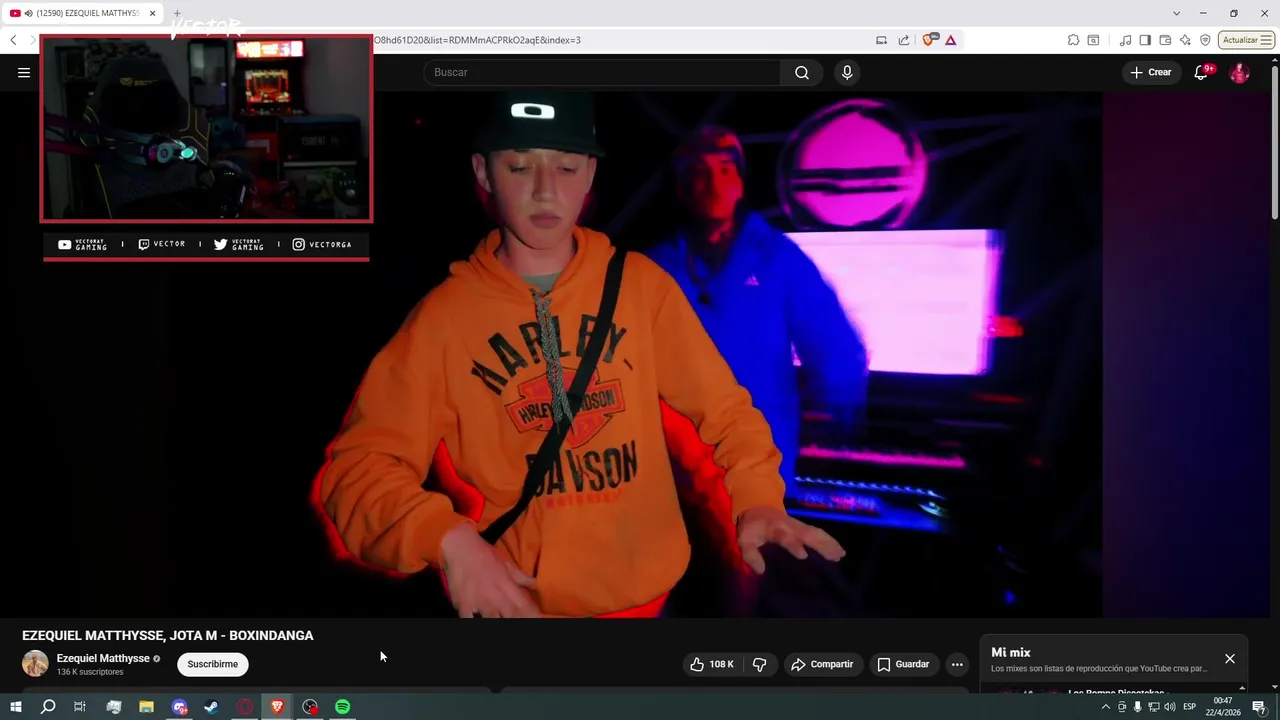Click the YouTube search magnifier button
Image resolution: width=1280 pixels, height=720 pixels.
(x=801, y=72)
